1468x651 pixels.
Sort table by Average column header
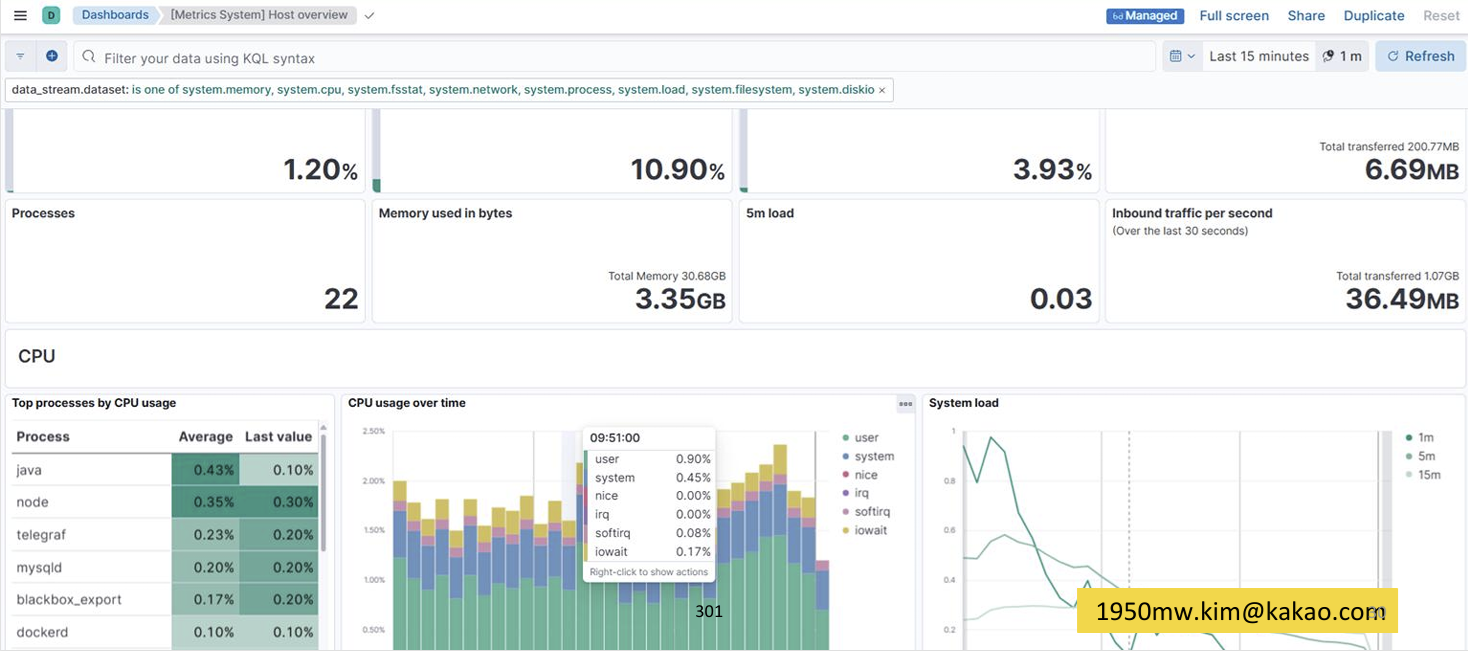click(205, 437)
